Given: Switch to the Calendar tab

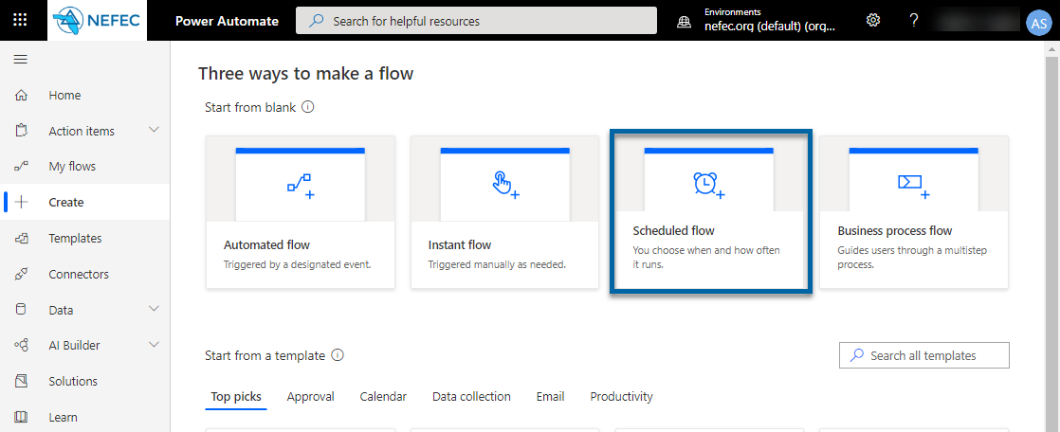Looking at the screenshot, I should pyautogui.click(x=383, y=397).
